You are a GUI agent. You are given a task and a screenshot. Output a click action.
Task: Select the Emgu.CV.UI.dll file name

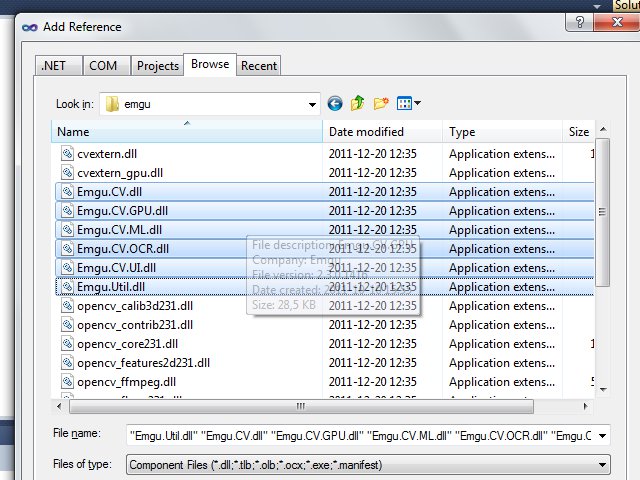pos(116,268)
